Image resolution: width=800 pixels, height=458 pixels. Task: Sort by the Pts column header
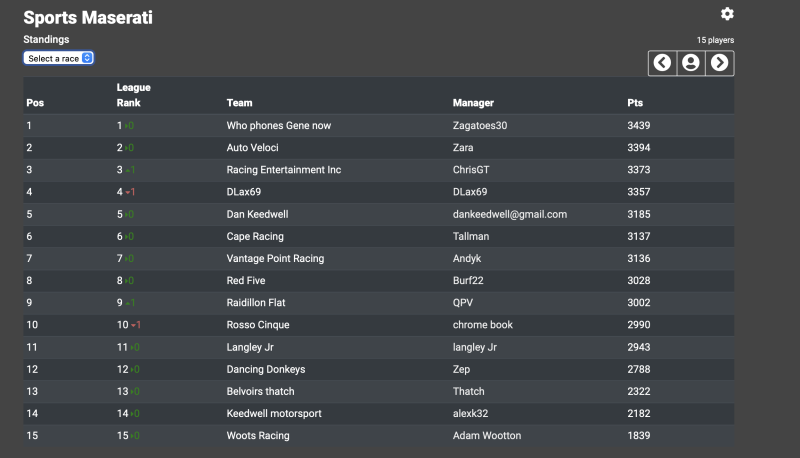coord(635,103)
